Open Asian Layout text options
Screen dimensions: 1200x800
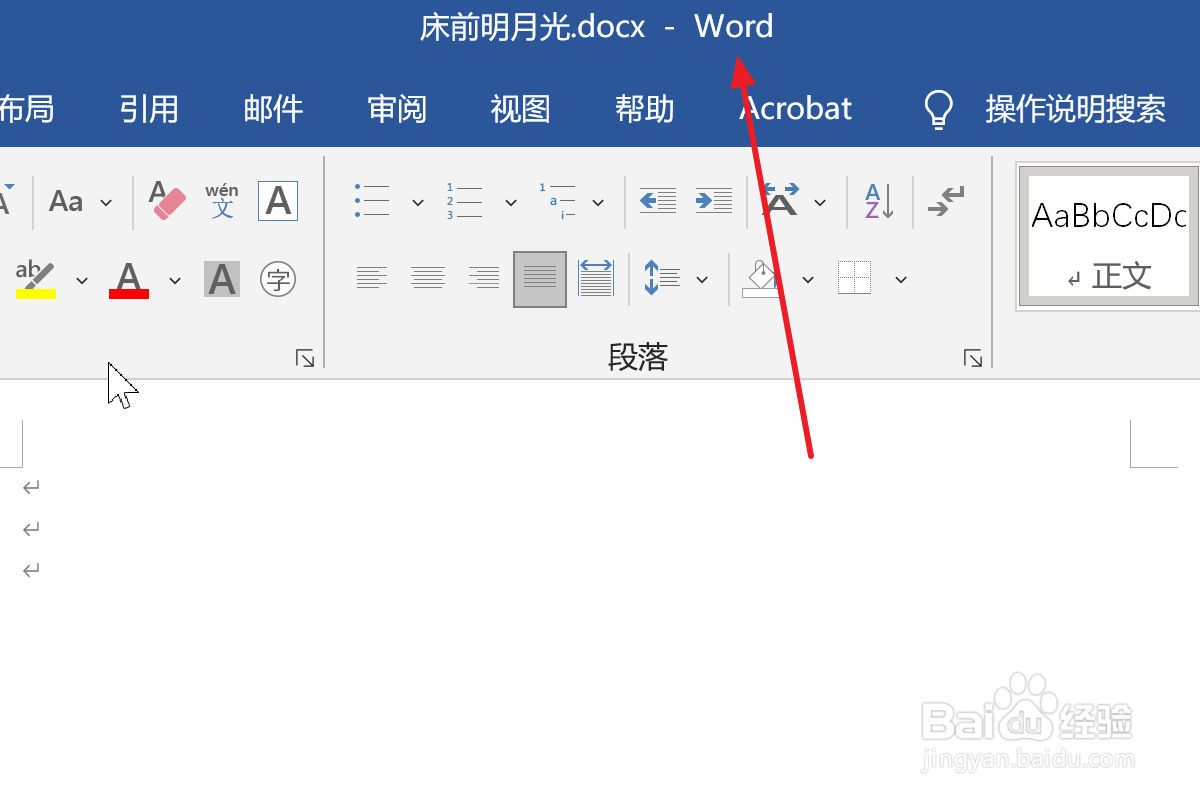tap(781, 200)
